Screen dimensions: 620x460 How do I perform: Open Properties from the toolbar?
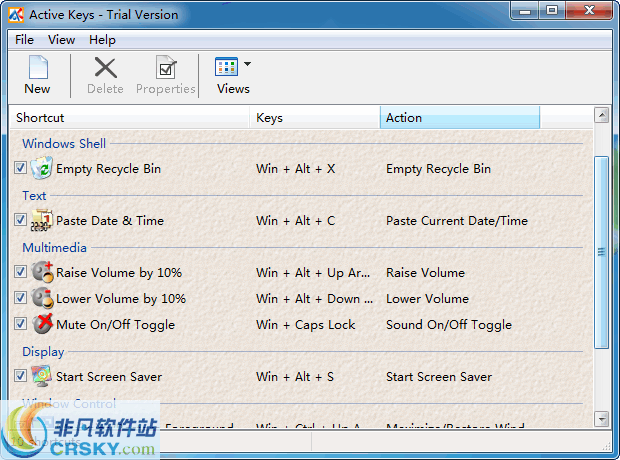click(x=166, y=68)
